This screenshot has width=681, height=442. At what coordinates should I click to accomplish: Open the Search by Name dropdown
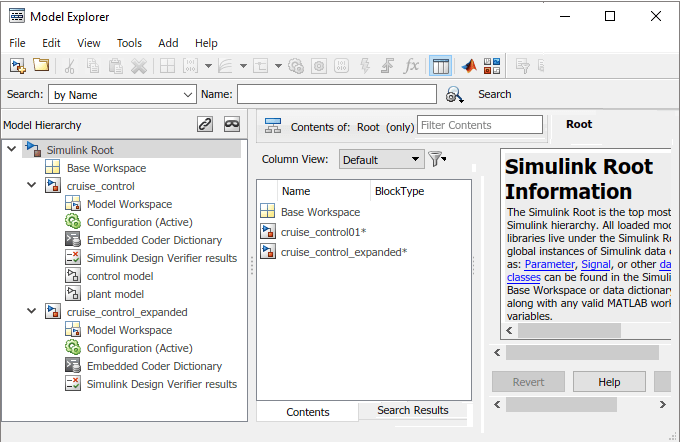[x=122, y=95]
